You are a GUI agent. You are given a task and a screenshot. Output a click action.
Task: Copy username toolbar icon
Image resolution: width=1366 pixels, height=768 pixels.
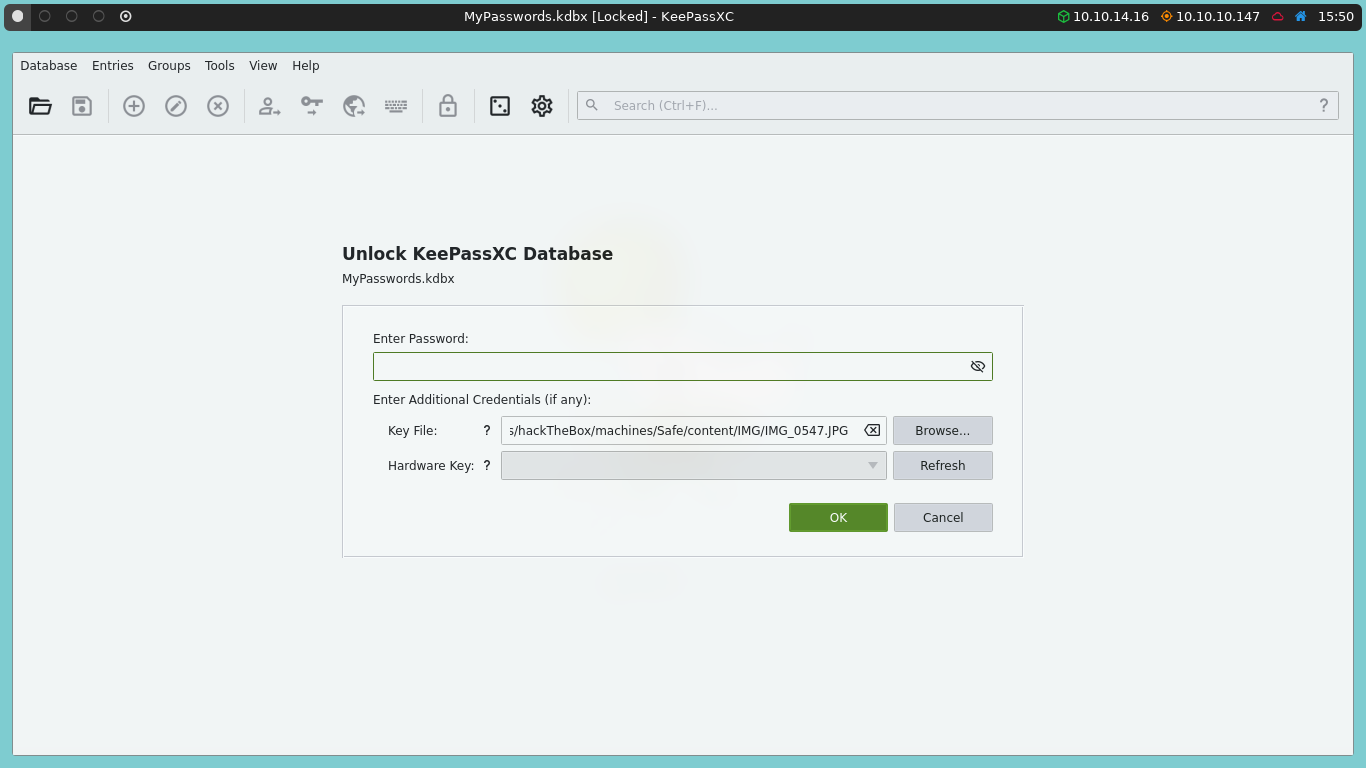pos(270,105)
